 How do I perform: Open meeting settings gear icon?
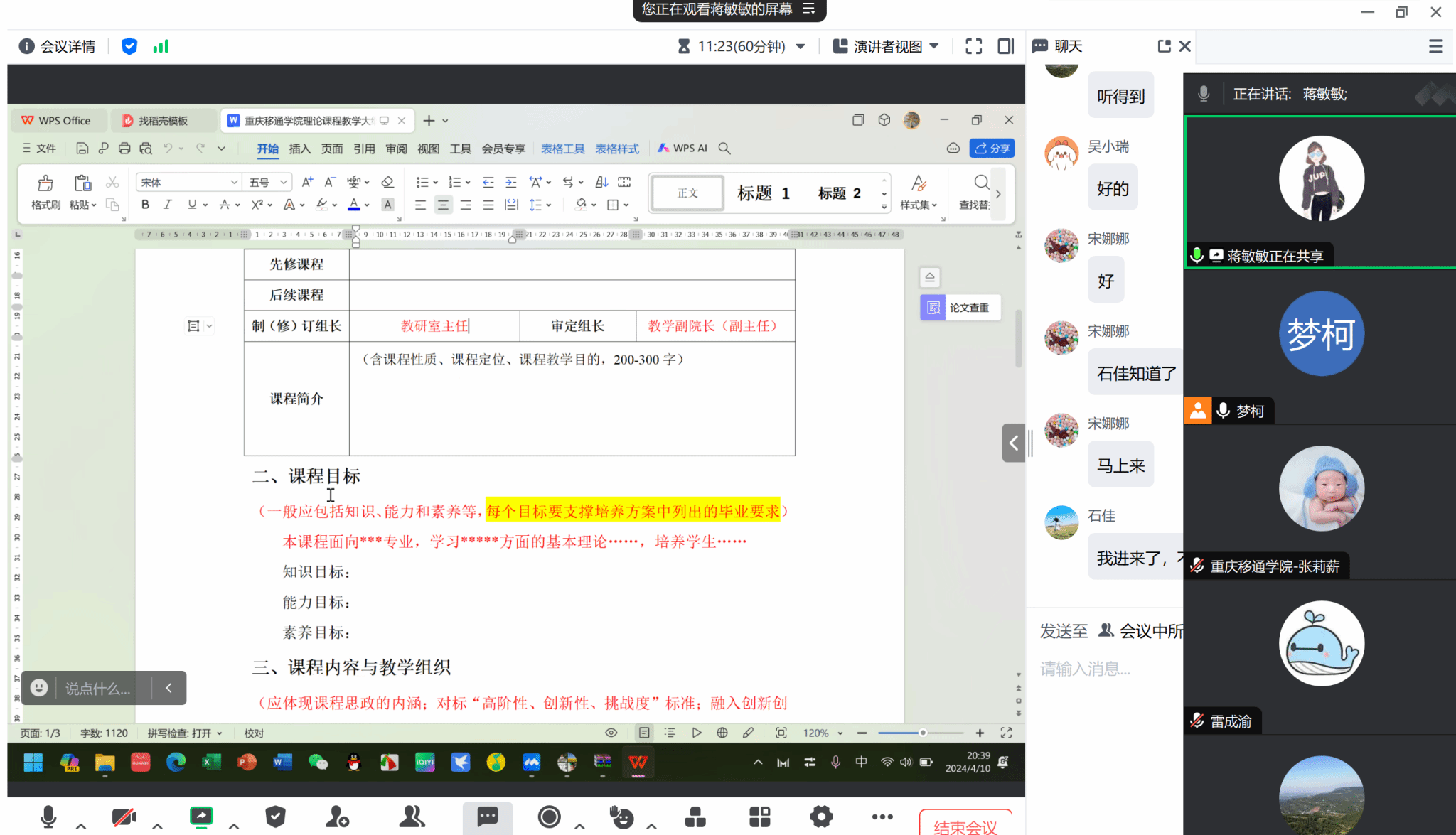coord(821,817)
